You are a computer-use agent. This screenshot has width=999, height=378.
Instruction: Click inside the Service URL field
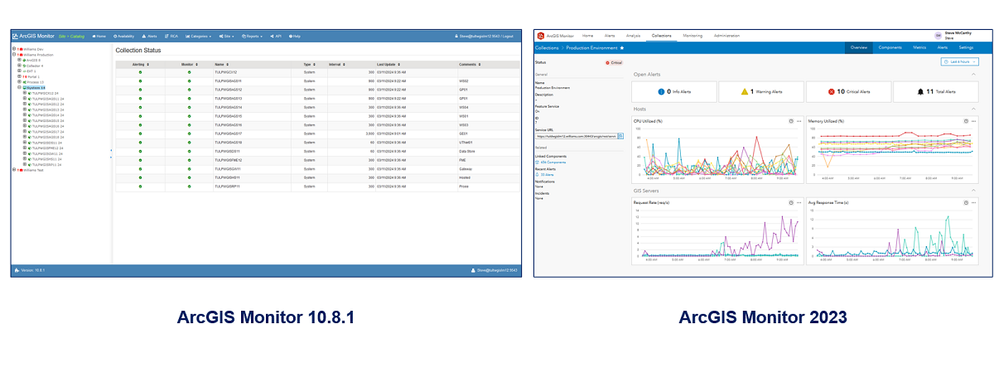point(576,136)
